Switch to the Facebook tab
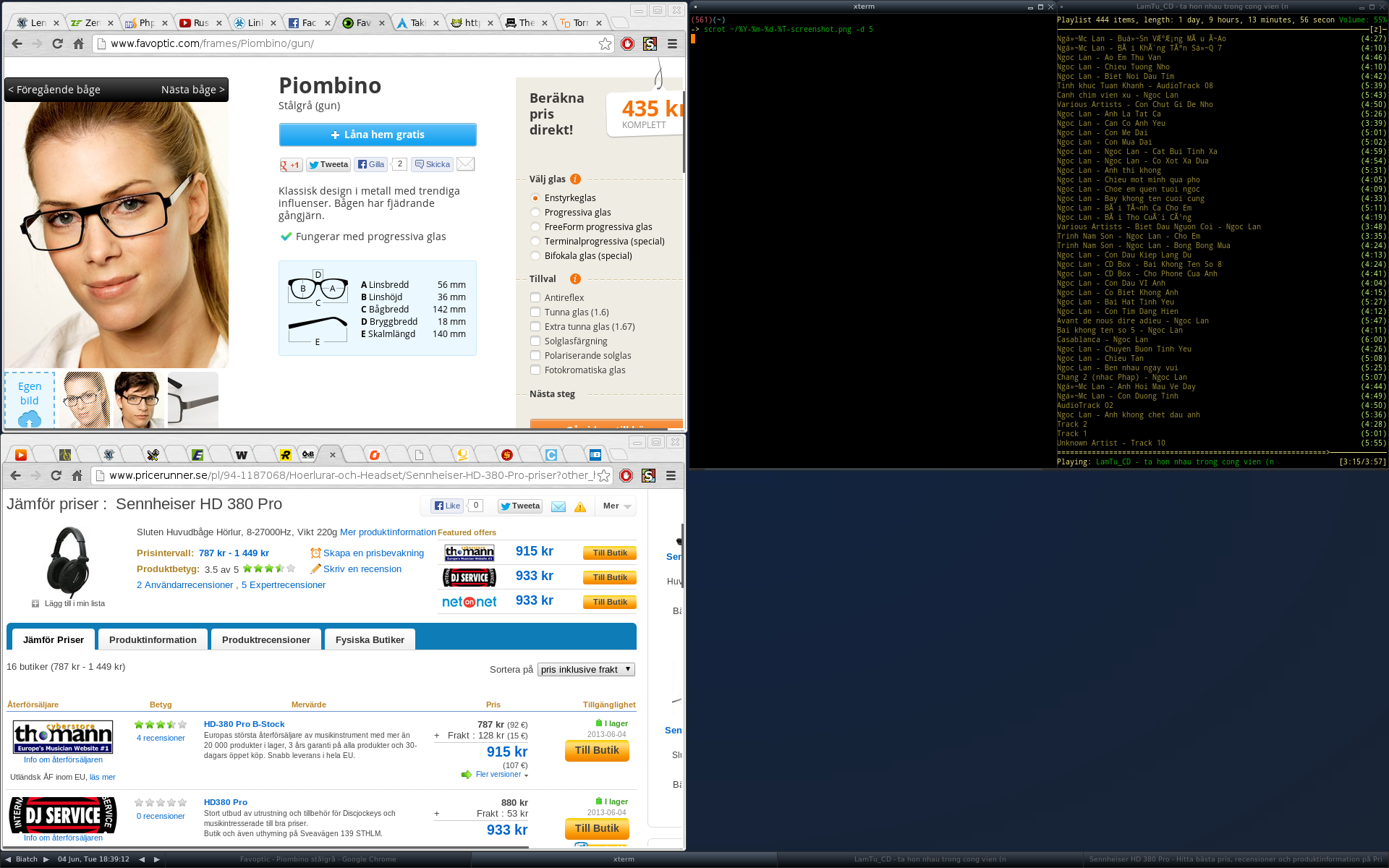 (x=309, y=22)
